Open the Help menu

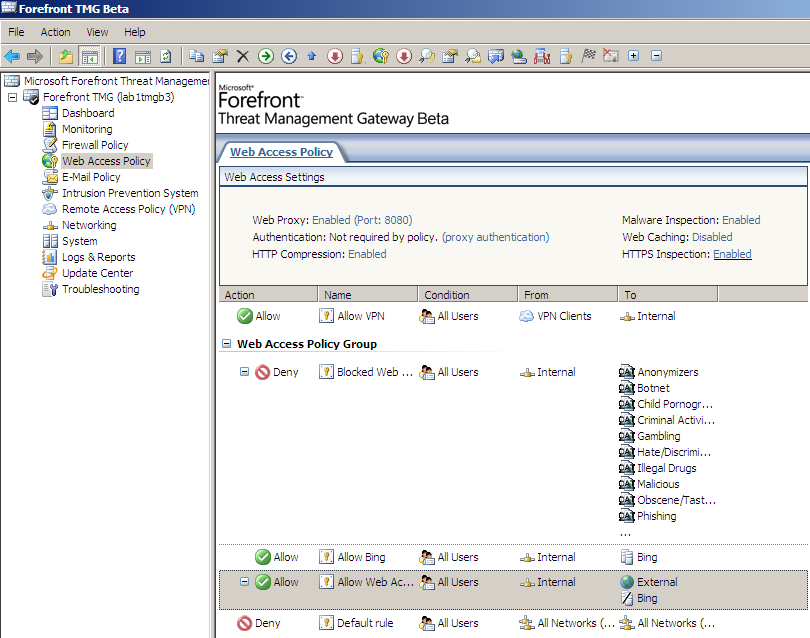pyautogui.click(x=134, y=32)
